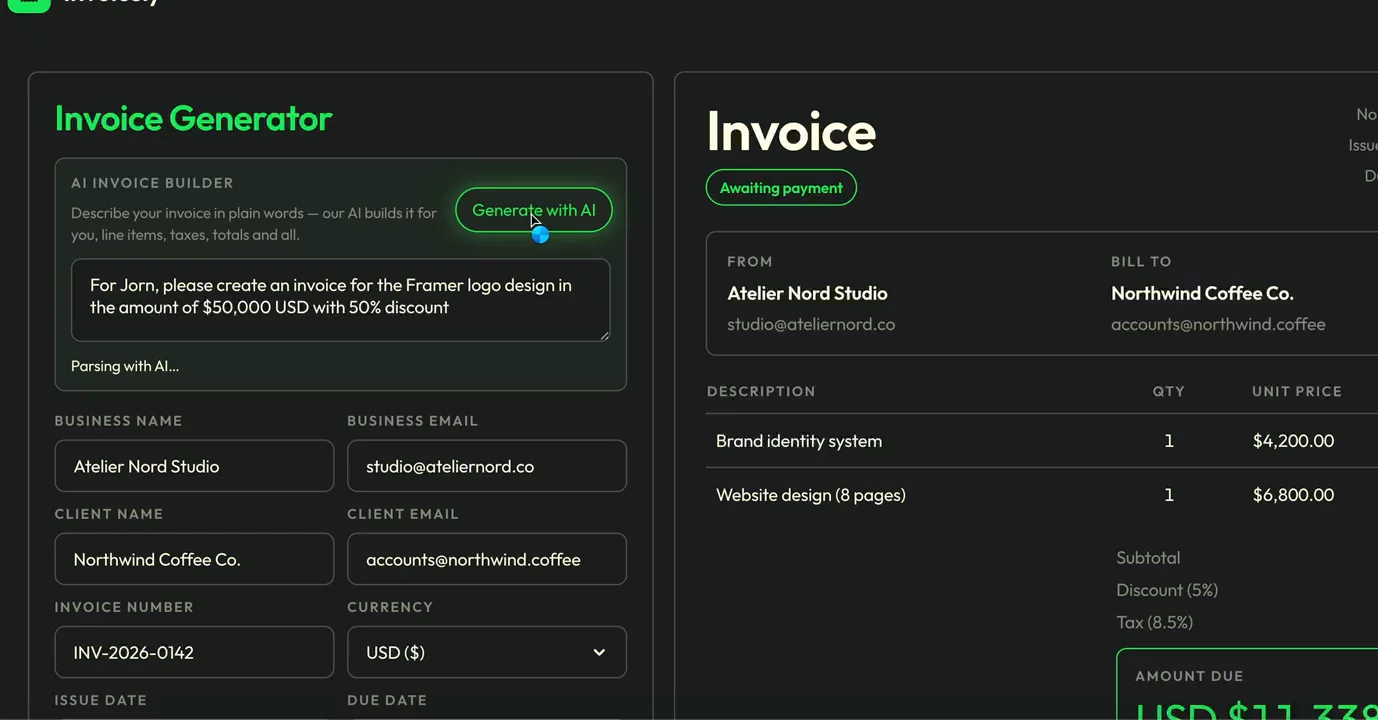The width and height of the screenshot is (1378, 720).
Task: Click the Generate with AI button
Action: (x=533, y=210)
